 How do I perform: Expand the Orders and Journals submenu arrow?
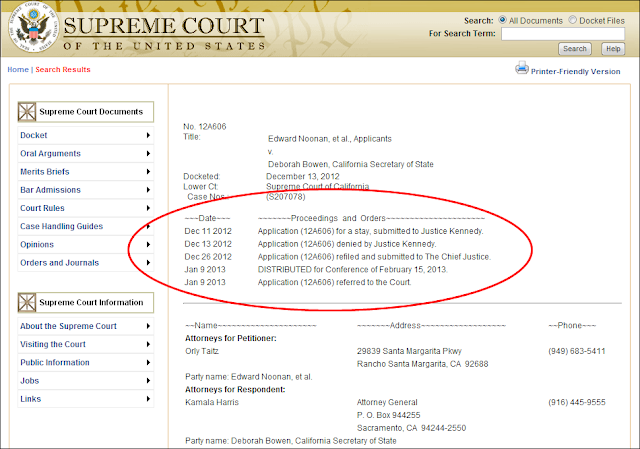(148, 262)
